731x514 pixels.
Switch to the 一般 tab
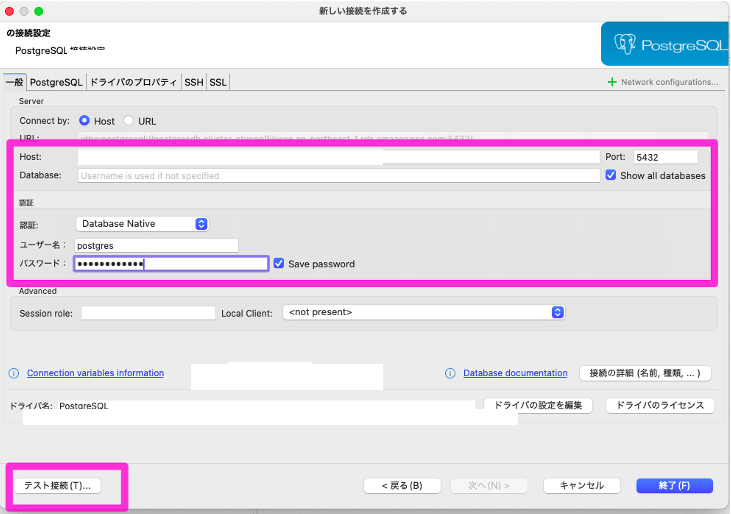click(x=14, y=82)
